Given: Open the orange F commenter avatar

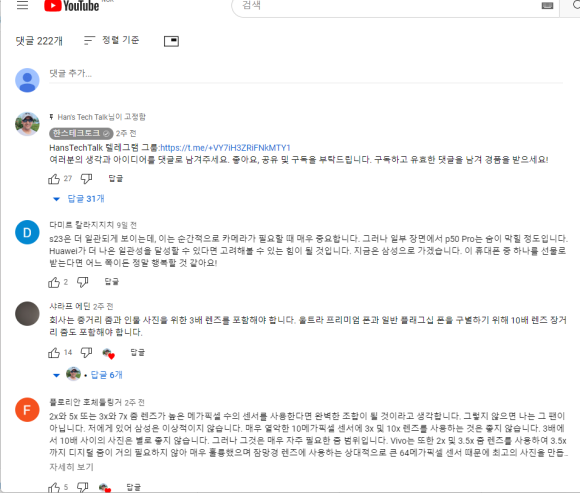Looking at the screenshot, I should pos(27,410).
